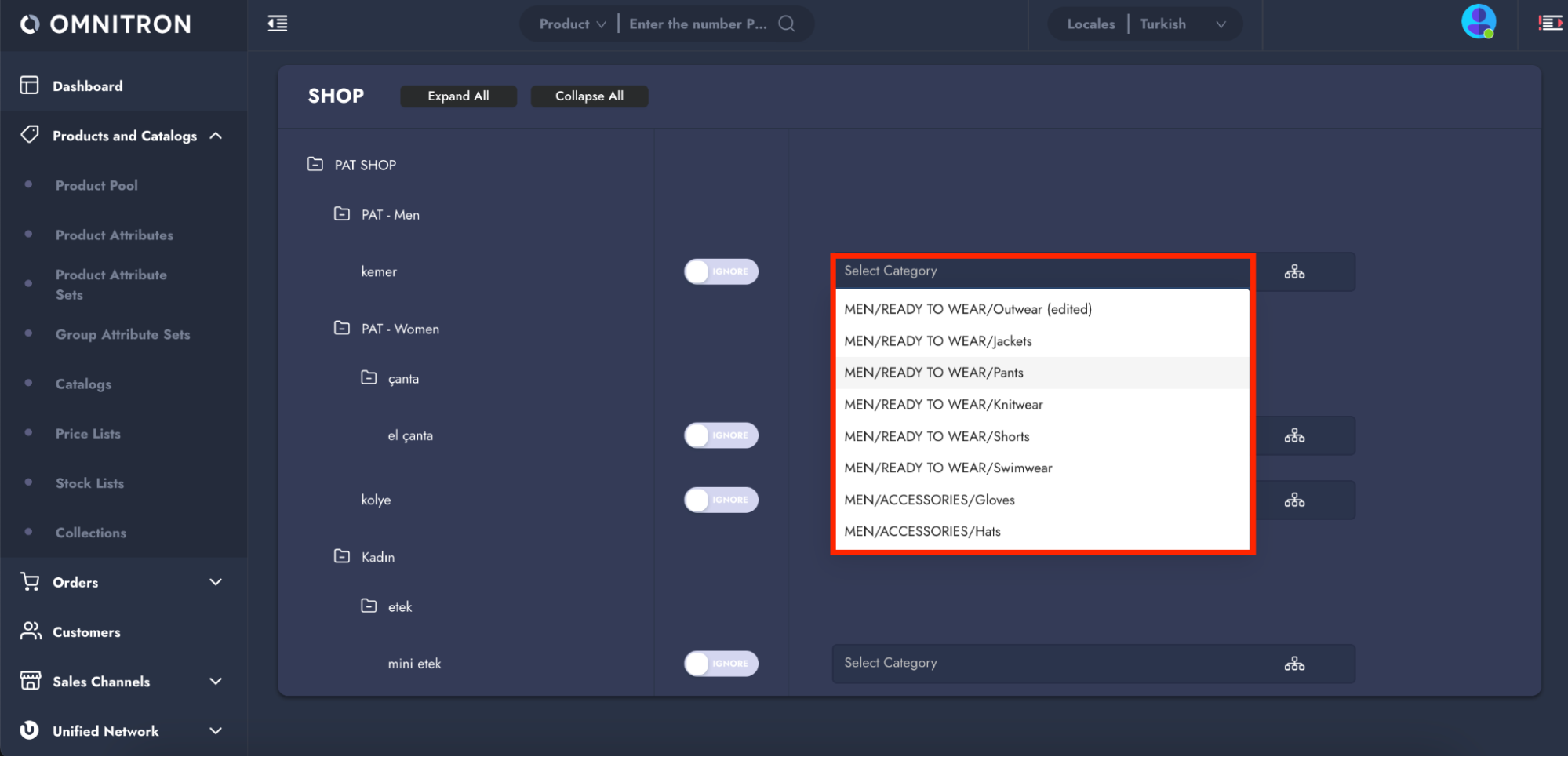Click the red panel icon at top right

[x=1549, y=24]
